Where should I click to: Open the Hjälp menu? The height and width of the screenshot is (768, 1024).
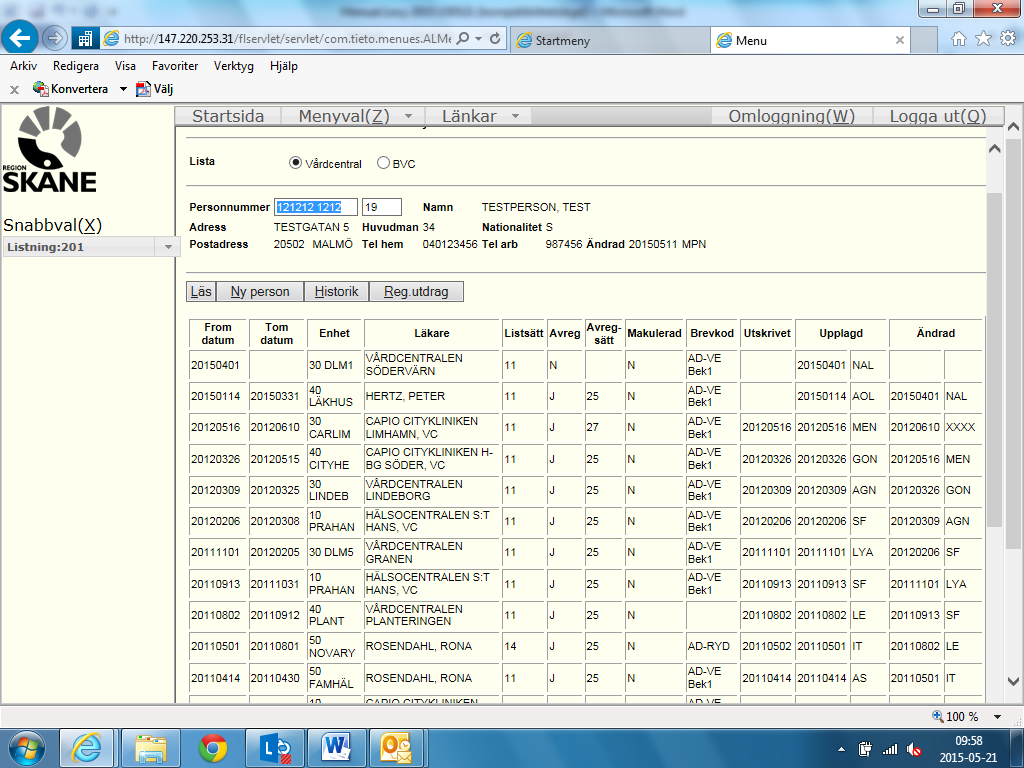point(284,66)
